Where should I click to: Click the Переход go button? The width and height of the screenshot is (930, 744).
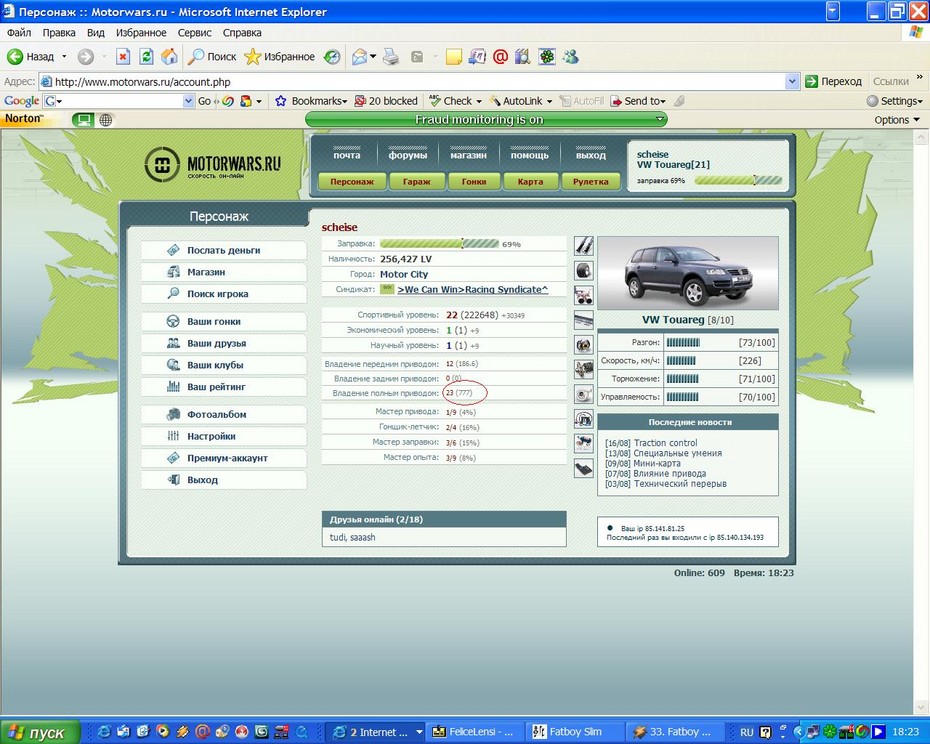coord(833,81)
